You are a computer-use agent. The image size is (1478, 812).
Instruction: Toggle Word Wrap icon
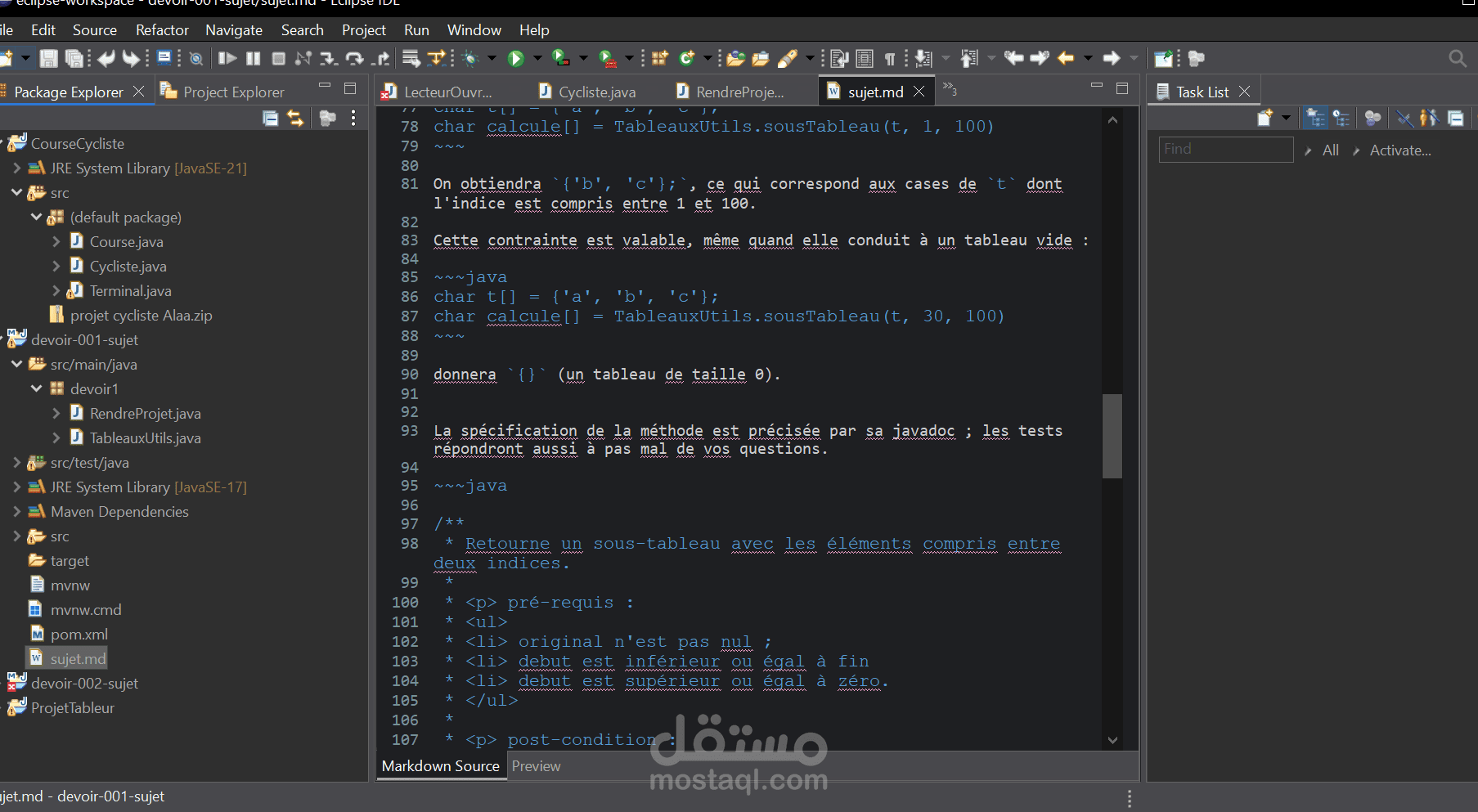tap(839, 59)
